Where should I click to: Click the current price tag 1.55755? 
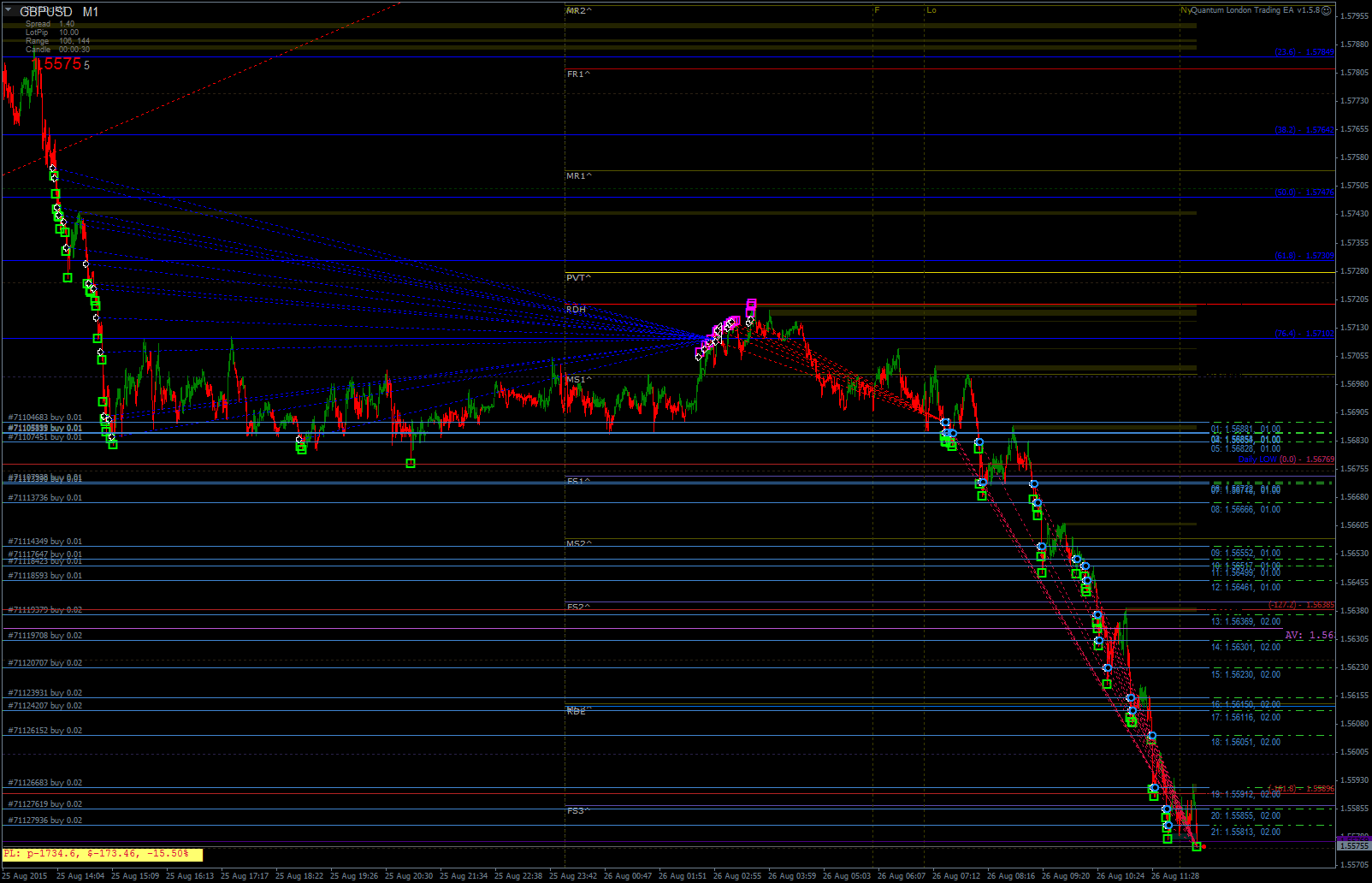click(x=1353, y=846)
